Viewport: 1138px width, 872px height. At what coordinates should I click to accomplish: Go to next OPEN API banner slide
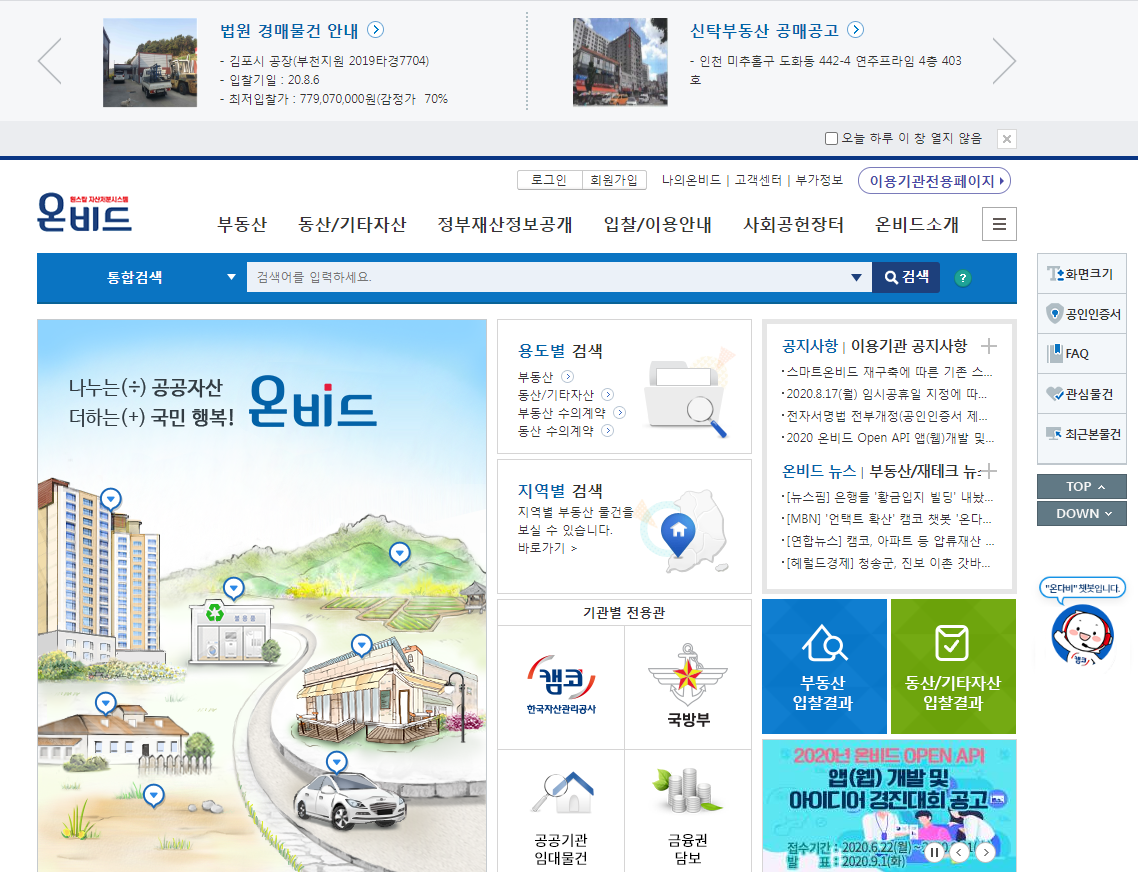click(x=985, y=852)
